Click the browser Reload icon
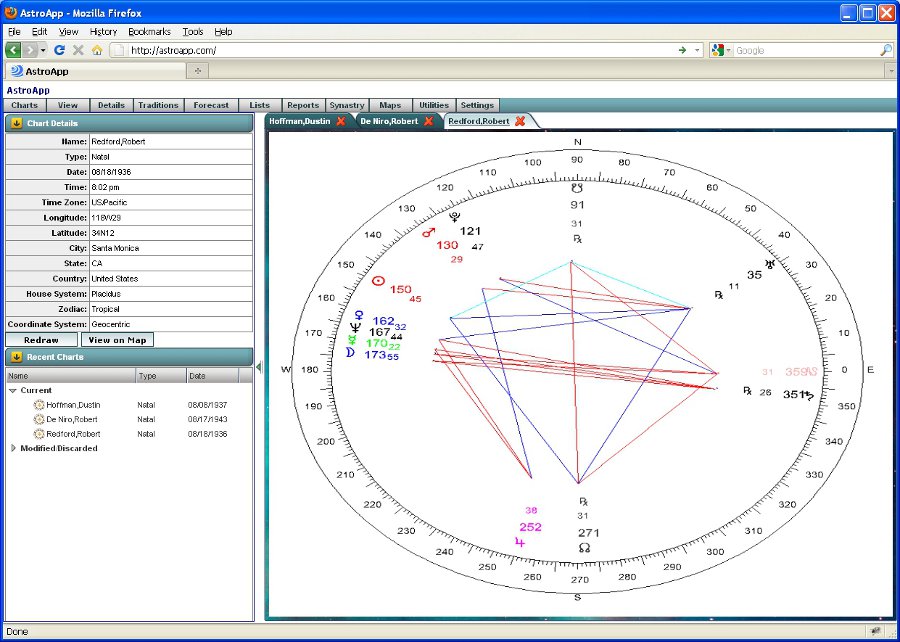The width and height of the screenshot is (900, 642). pos(60,50)
